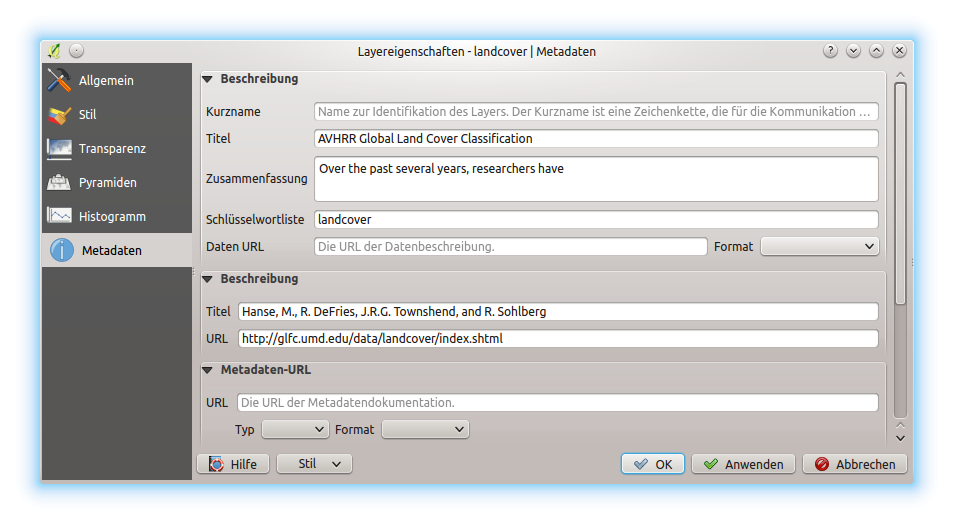Open the Daten URL Format dropdown

(819, 246)
